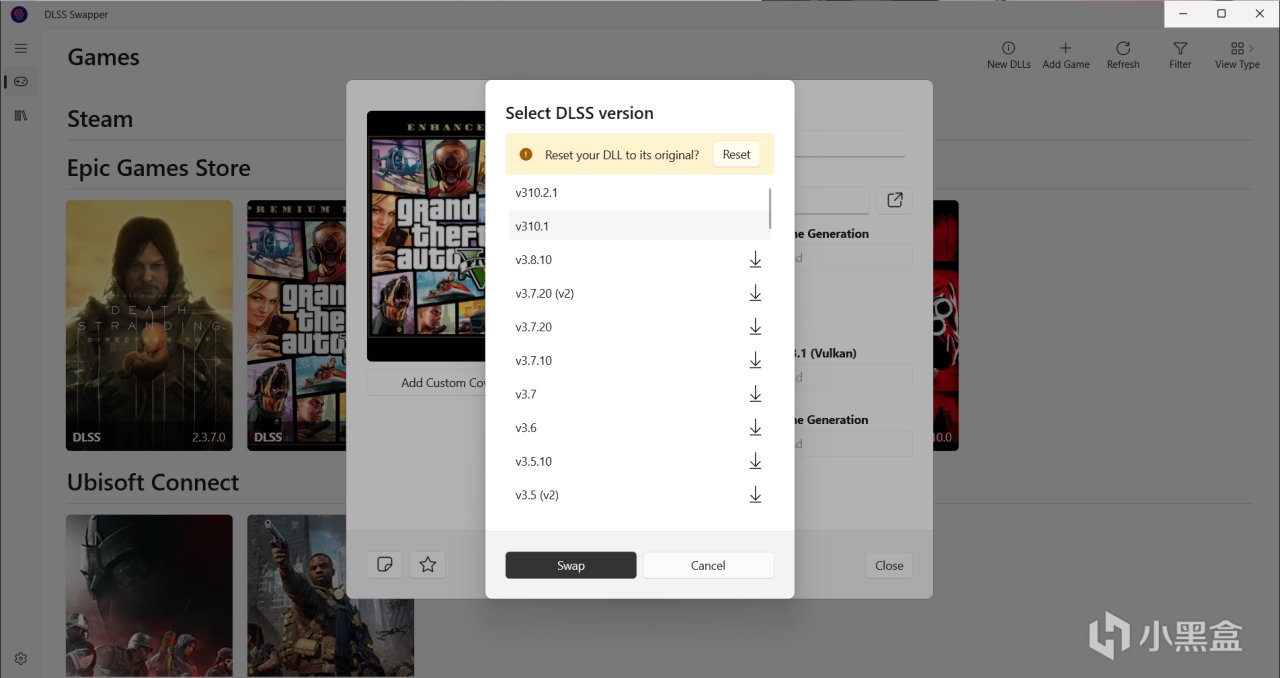The width and height of the screenshot is (1280, 678).
Task: Click the Steam section heading
Action: [100, 119]
